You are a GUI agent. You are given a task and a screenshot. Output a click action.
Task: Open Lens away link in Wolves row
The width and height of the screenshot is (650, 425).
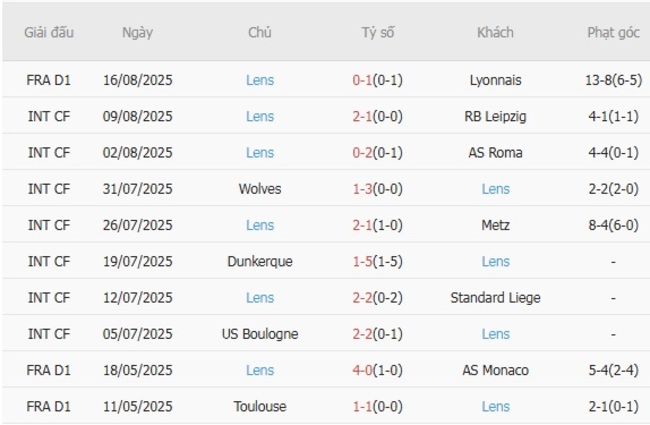click(x=495, y=188)
